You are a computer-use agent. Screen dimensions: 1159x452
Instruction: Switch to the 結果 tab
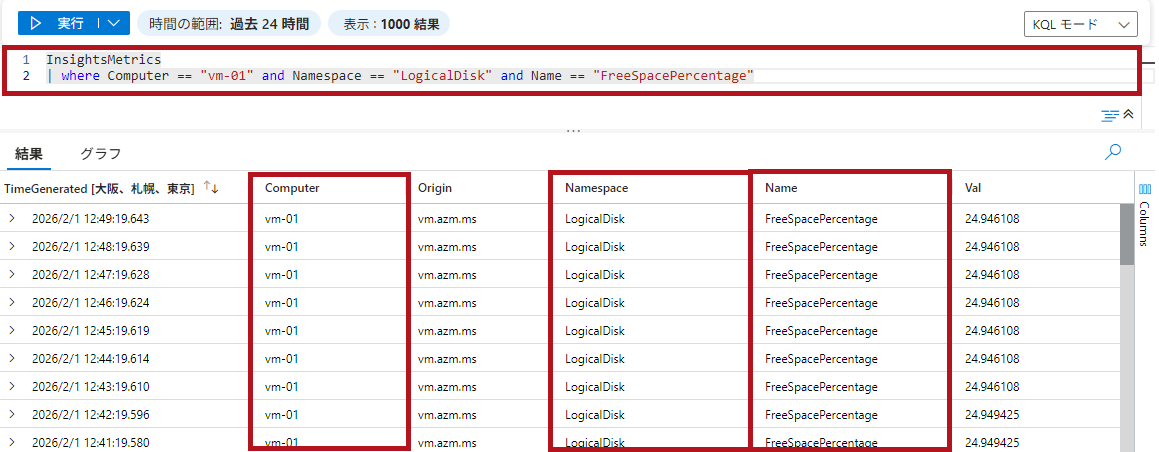pyautogui.click(x=29, y=154)
